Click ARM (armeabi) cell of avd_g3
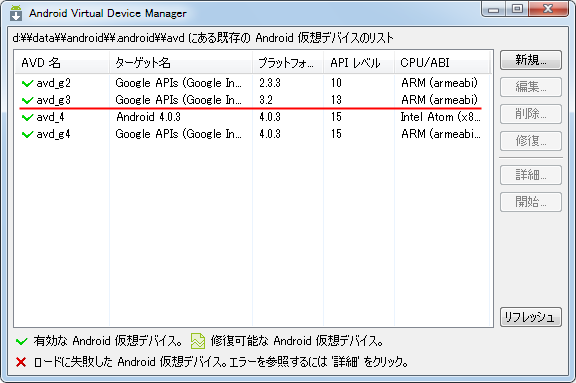Image resolution: width=576 pixels, height=383 pixels. 439,100
